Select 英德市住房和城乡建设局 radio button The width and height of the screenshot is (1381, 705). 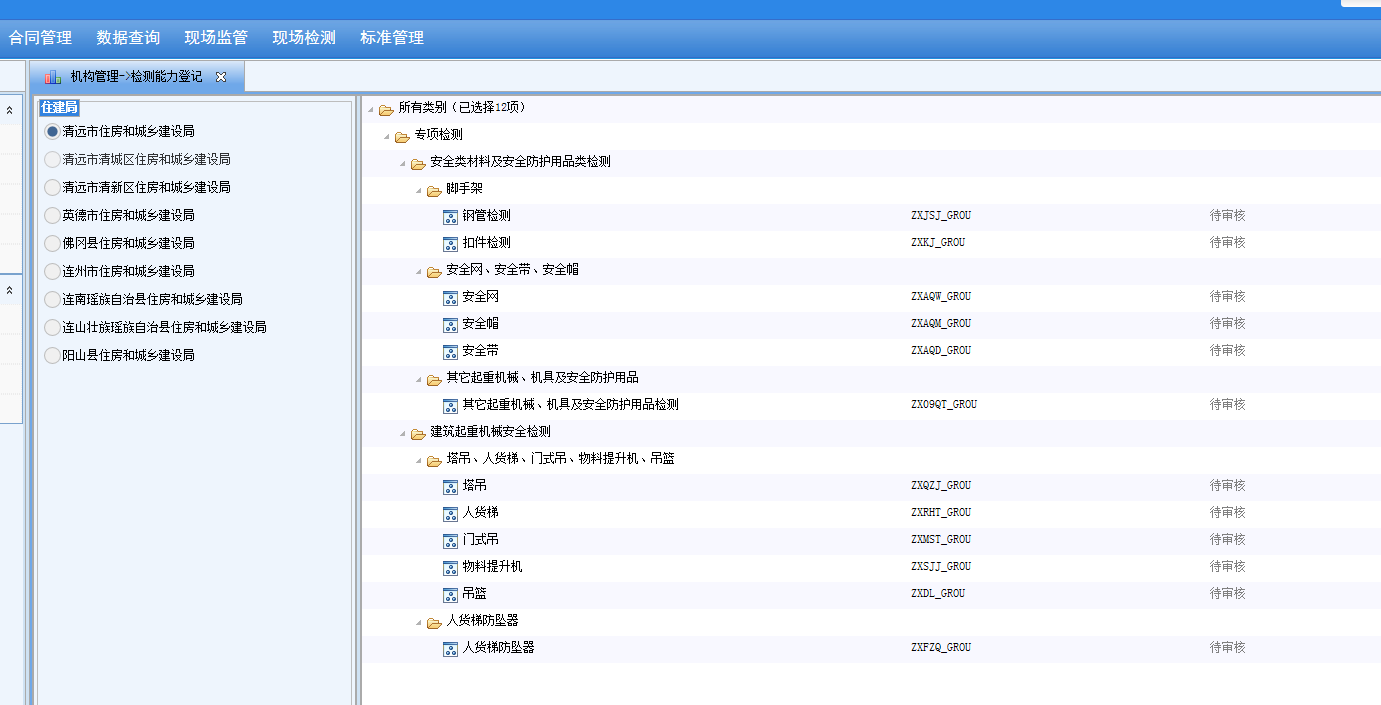point(53,215)
